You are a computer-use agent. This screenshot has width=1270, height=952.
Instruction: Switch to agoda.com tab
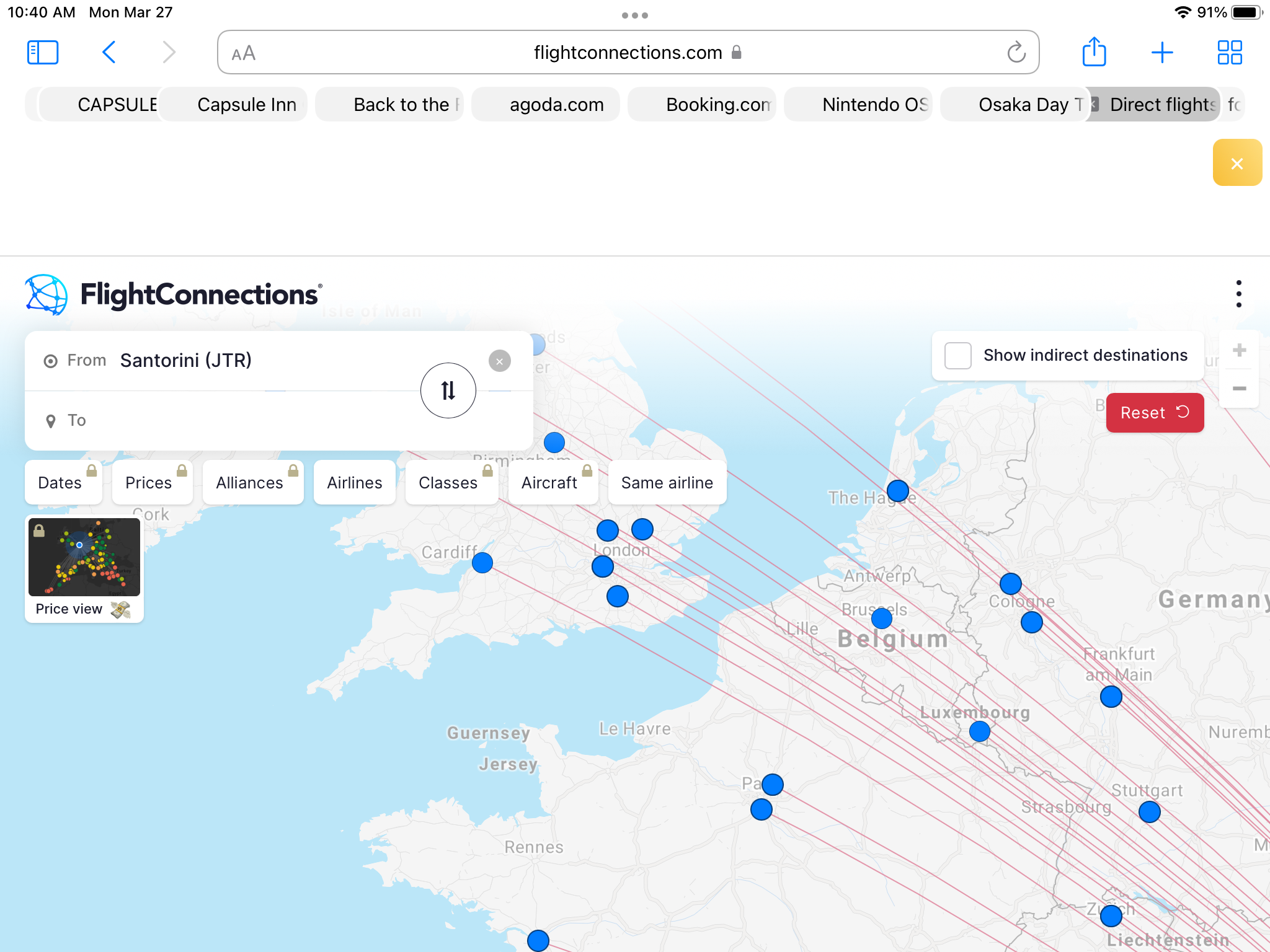click(x=546, y=105)
